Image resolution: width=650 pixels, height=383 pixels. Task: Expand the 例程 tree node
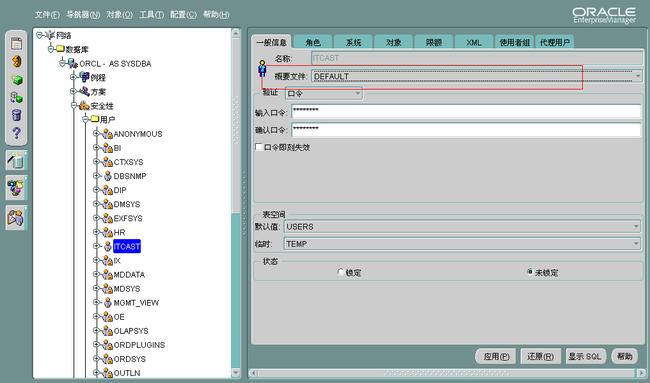click(x=73, y=77)
